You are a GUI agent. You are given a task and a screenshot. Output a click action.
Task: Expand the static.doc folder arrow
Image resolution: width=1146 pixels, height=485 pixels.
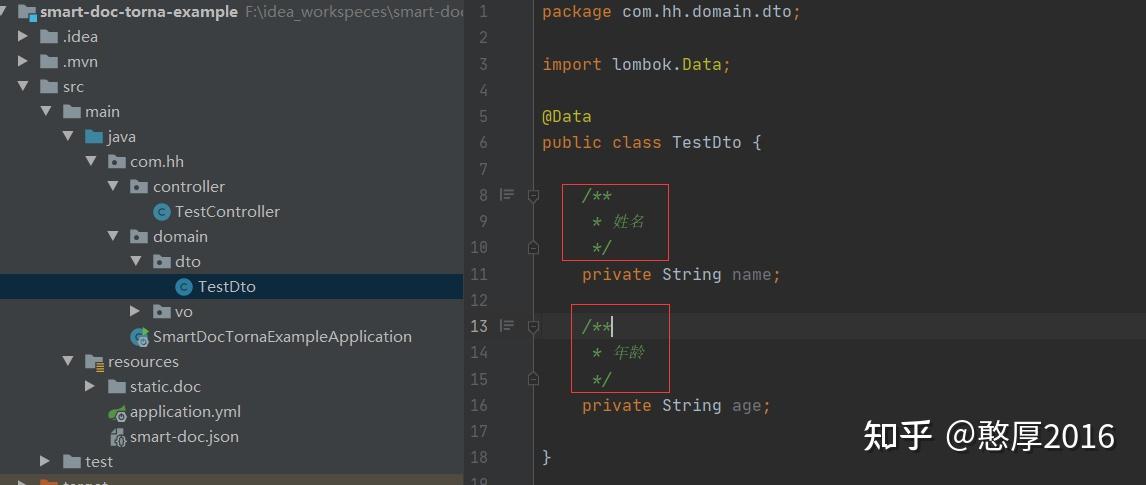click(x=90, y=387)
